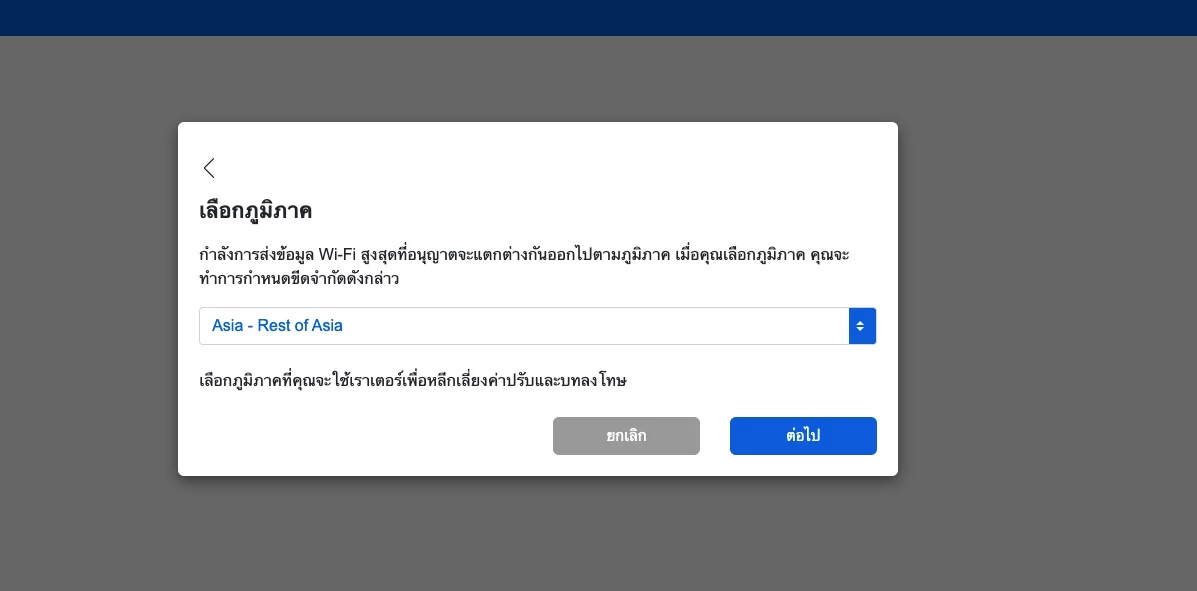Click the ทำการกำหนดขีดจำกัดดังกล่าว description line
Screen dimensions: 1197x591
tap(299, 279)
